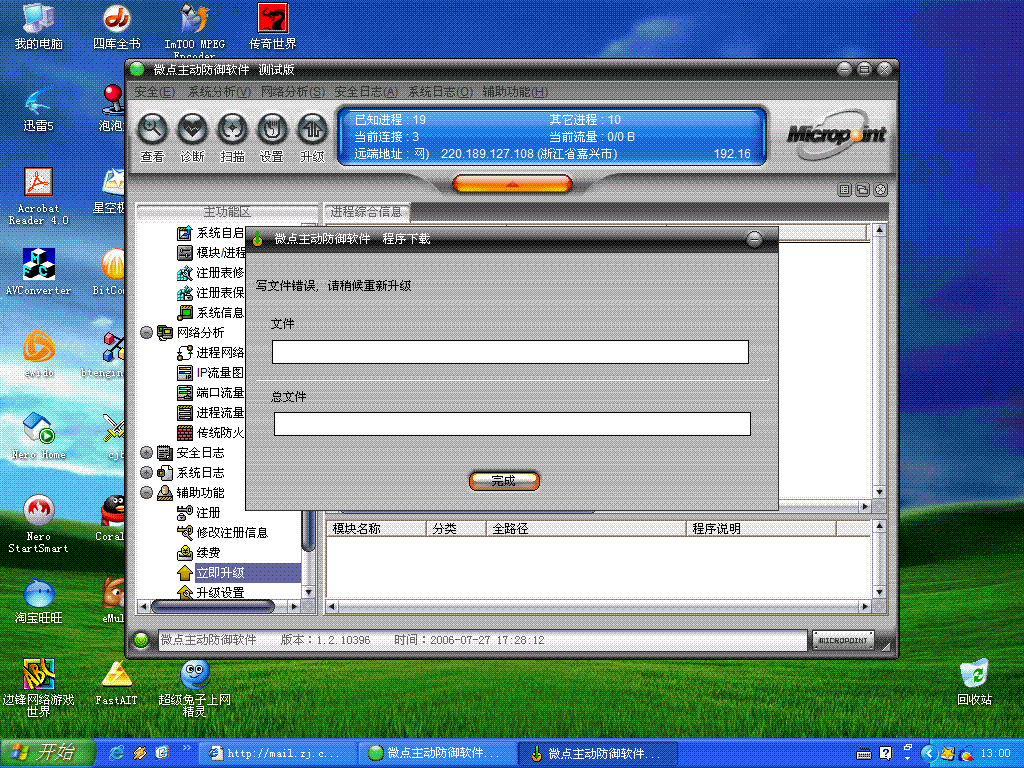This screenshot has width=1024, height=768.
Task: Click the module list scroll up arrow
Action: (x=879, y=526)
